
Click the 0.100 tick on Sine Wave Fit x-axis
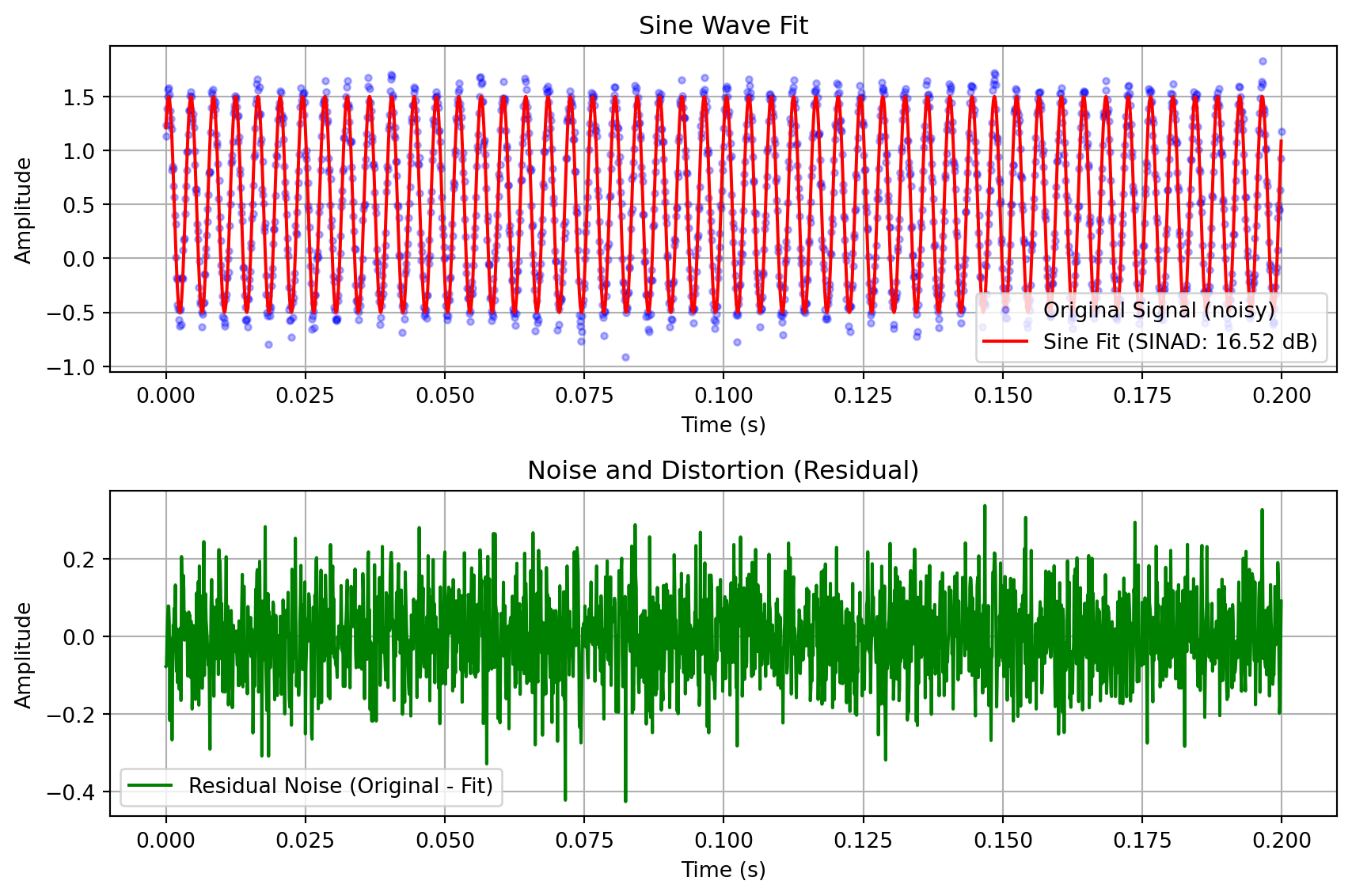[723, 396]
